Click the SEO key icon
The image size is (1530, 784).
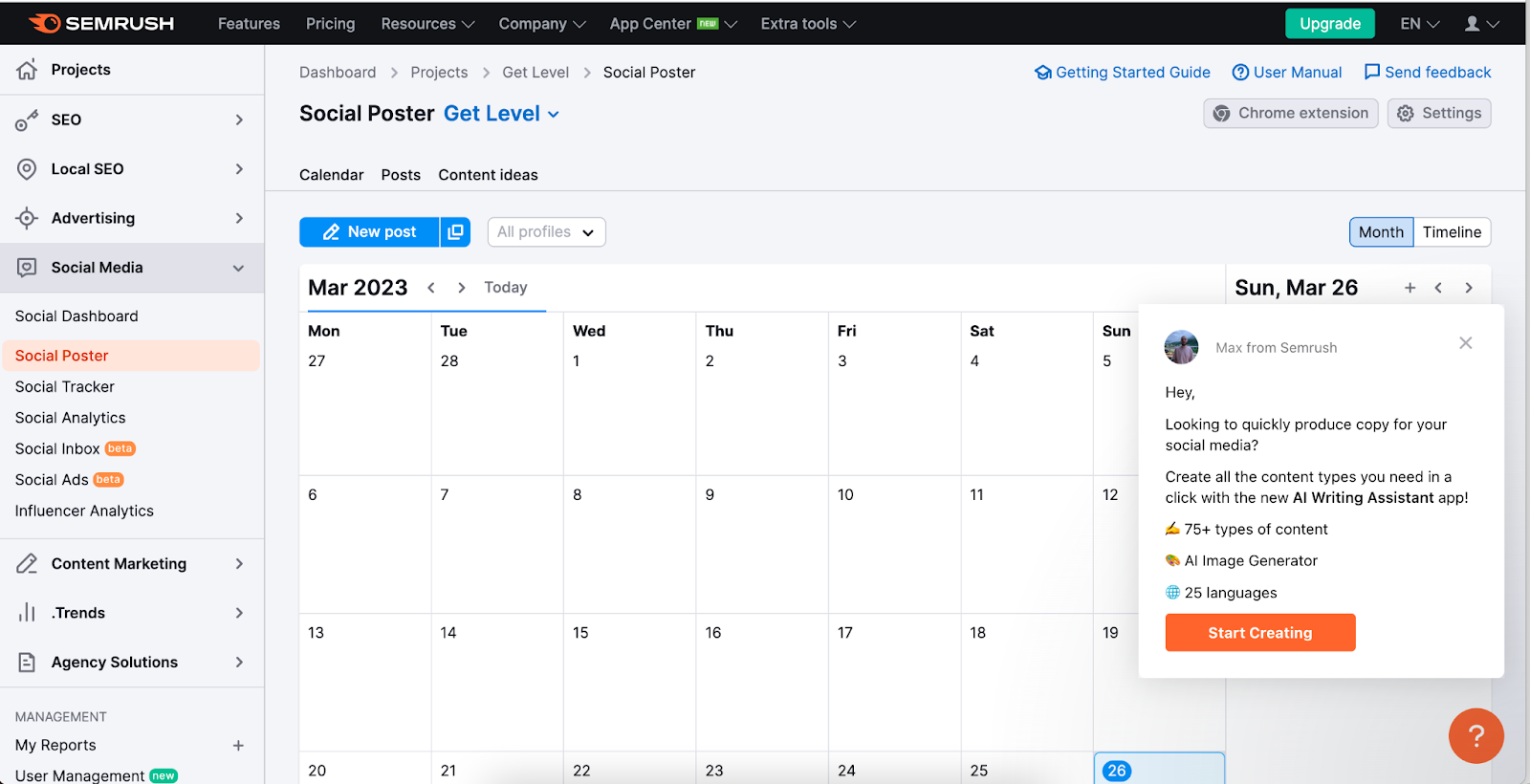tap(27, 120)
